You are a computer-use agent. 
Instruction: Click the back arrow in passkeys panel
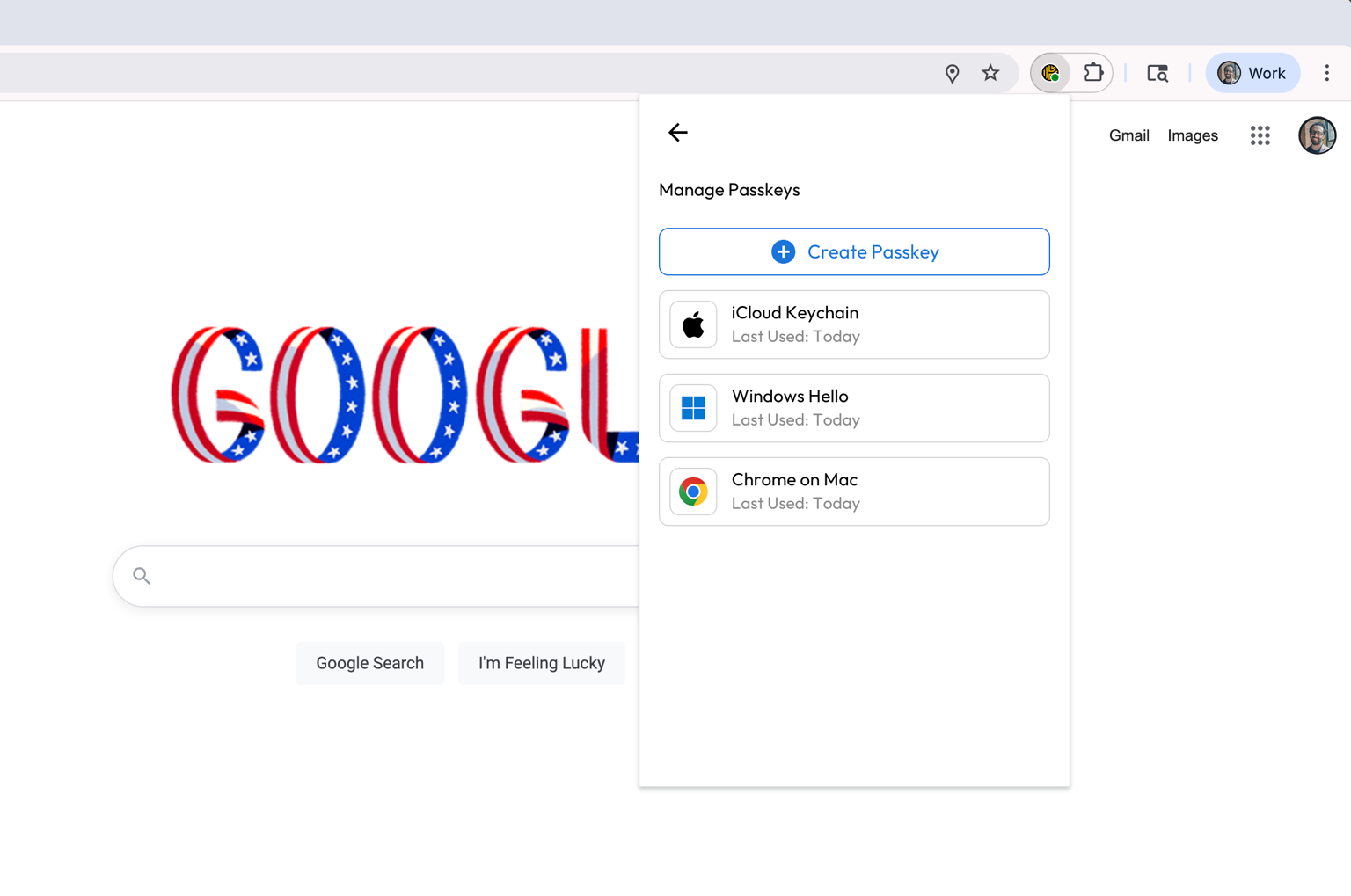coord(677,133)
